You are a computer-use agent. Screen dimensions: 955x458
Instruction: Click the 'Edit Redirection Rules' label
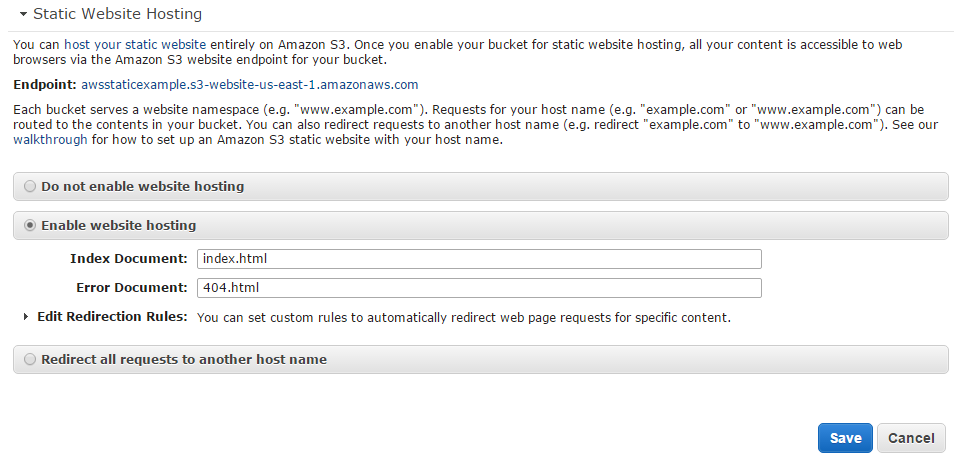112,317
